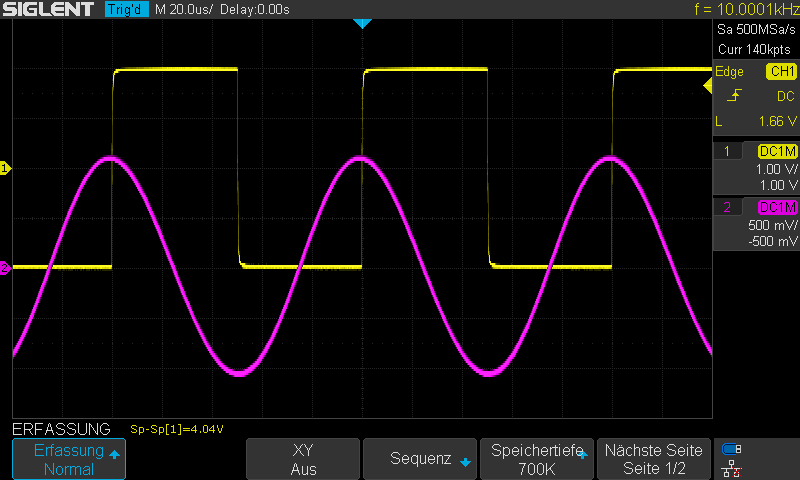Viewport: 800px width, 480px height.
Task: Click the Delay:0.00s readout
Action: point(255,10)
